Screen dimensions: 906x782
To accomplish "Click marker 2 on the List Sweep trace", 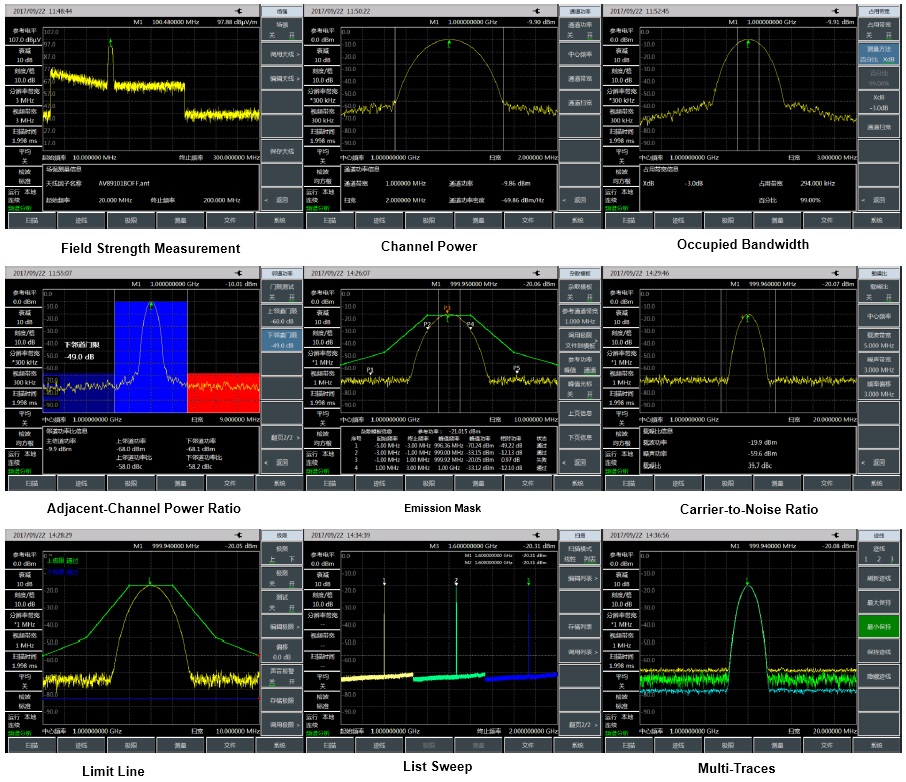I will click(x=456, y=581).
